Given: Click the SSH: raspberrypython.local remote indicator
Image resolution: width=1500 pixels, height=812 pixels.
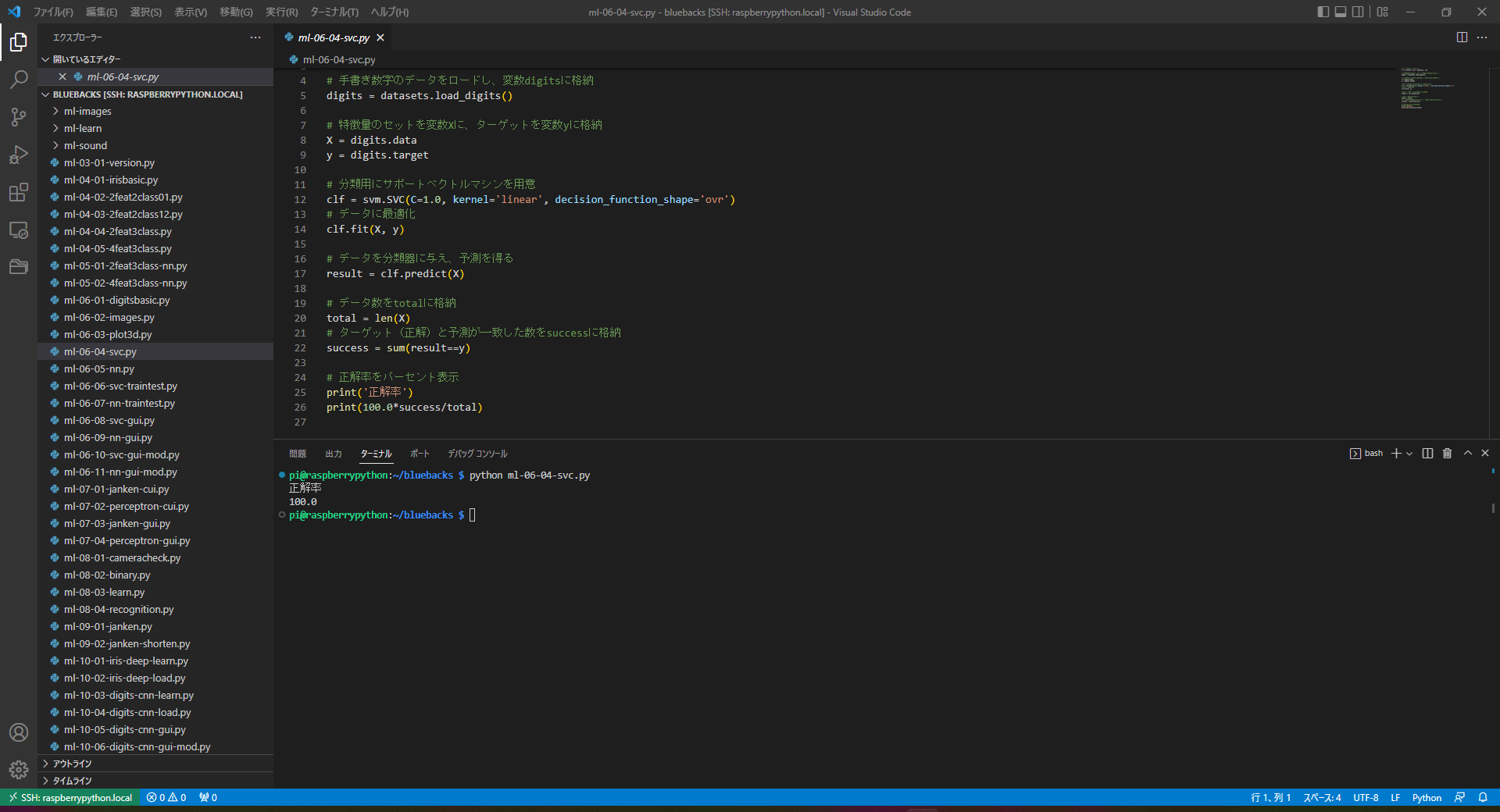Looking at the screenshot, I should click(x=70, y=798).
